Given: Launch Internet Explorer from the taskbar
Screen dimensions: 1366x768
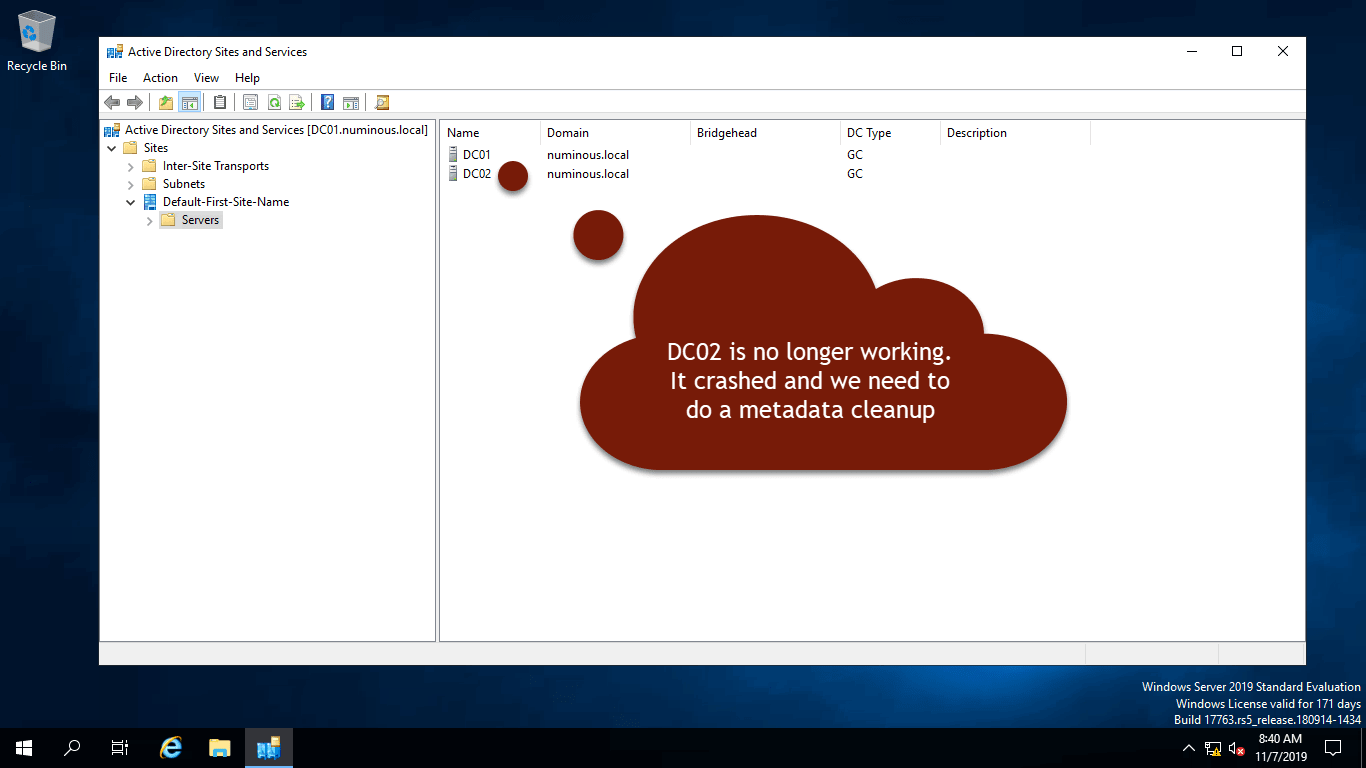Looking at the screenshot, I should click(x=172, y=748).
